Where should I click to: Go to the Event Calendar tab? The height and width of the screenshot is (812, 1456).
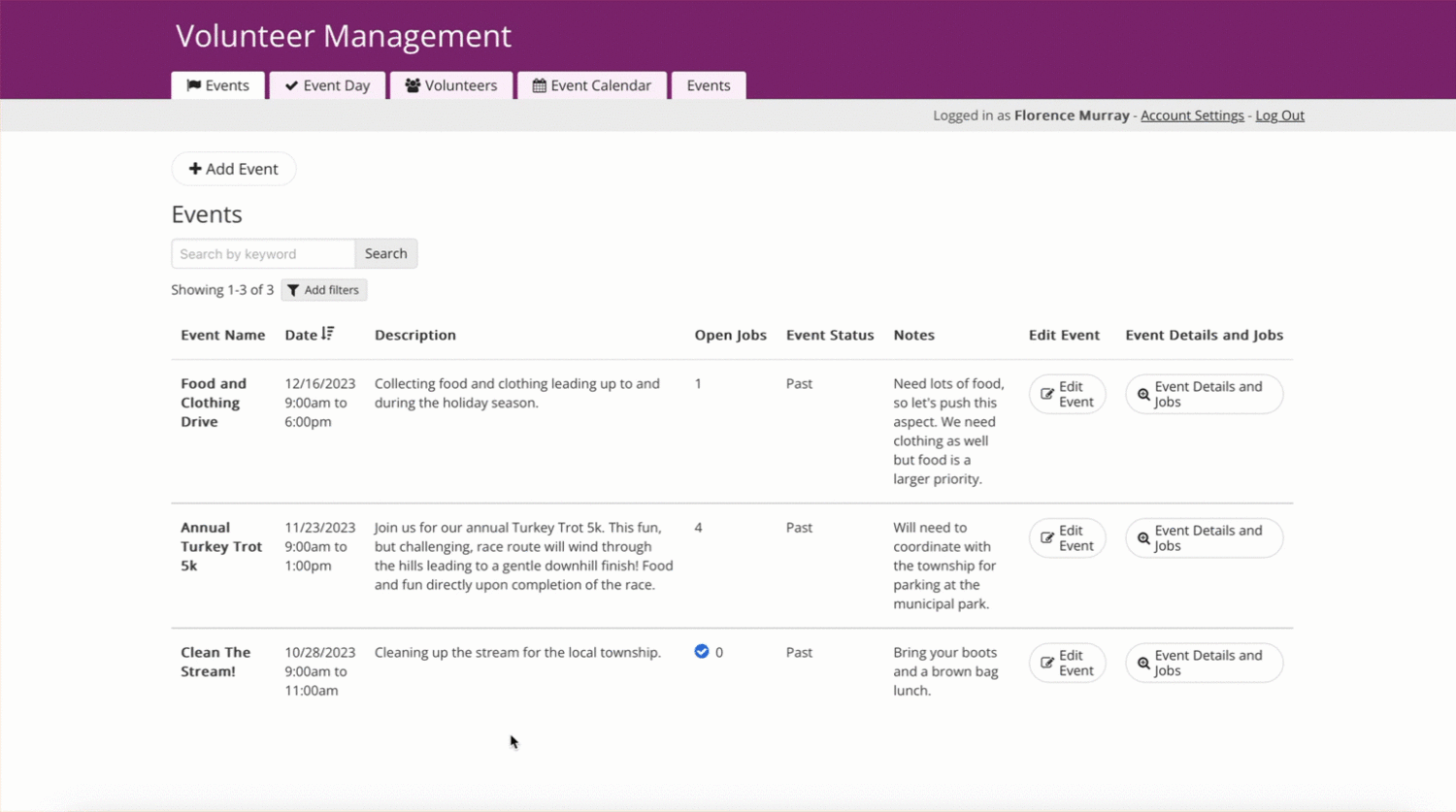pyautogui.click(x=591, y=85)
